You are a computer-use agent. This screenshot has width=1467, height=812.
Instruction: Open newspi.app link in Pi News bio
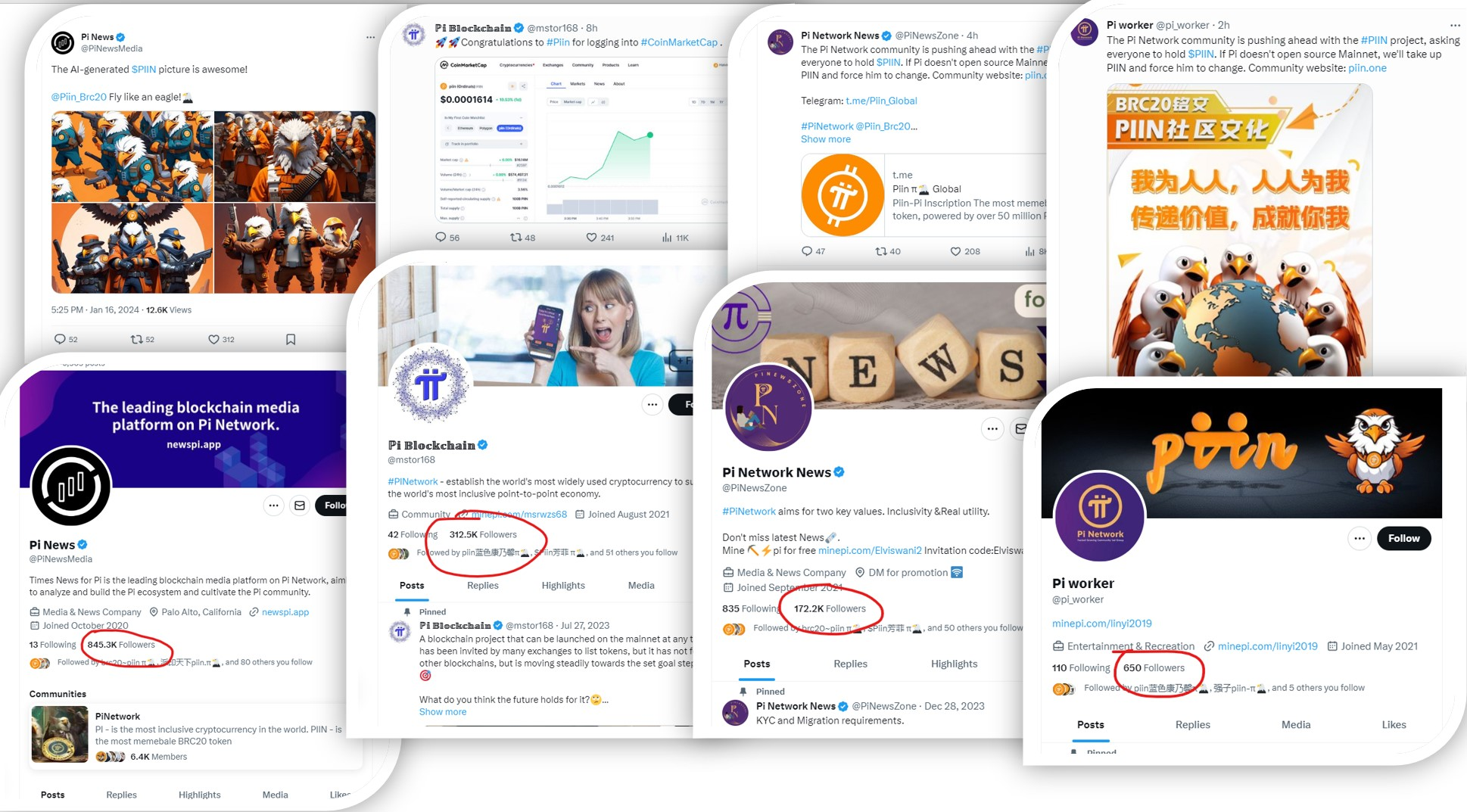click(x=285, y=611)
